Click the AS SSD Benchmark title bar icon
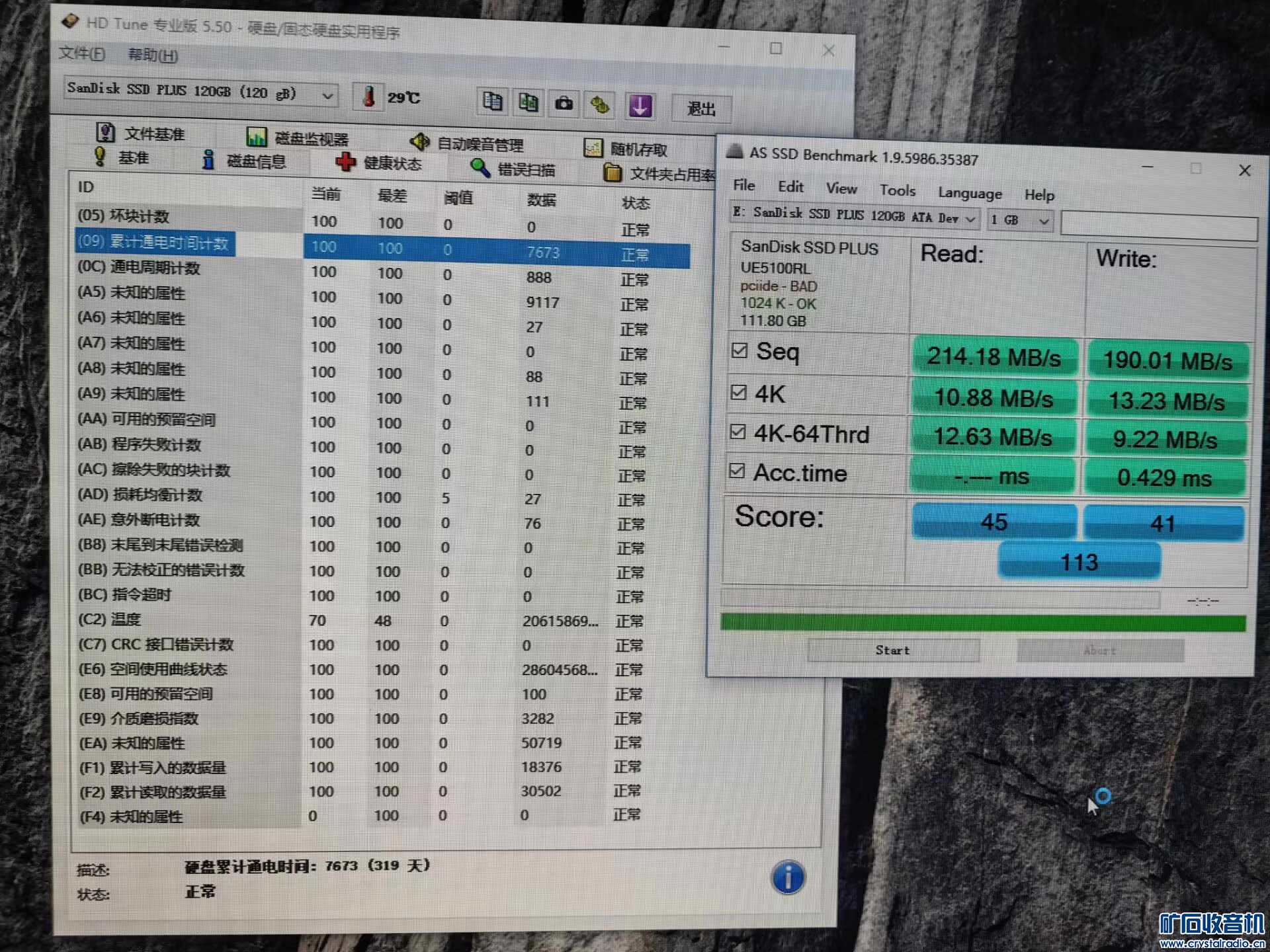Viewport: 1270px width, 952px height. point(734,151)
